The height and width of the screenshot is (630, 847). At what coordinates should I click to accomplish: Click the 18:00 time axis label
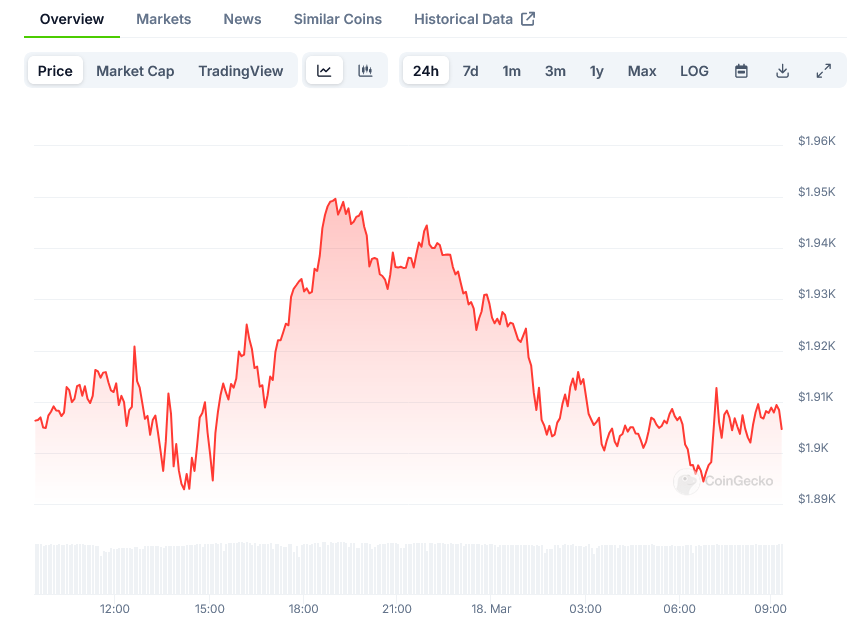point(303,609)
